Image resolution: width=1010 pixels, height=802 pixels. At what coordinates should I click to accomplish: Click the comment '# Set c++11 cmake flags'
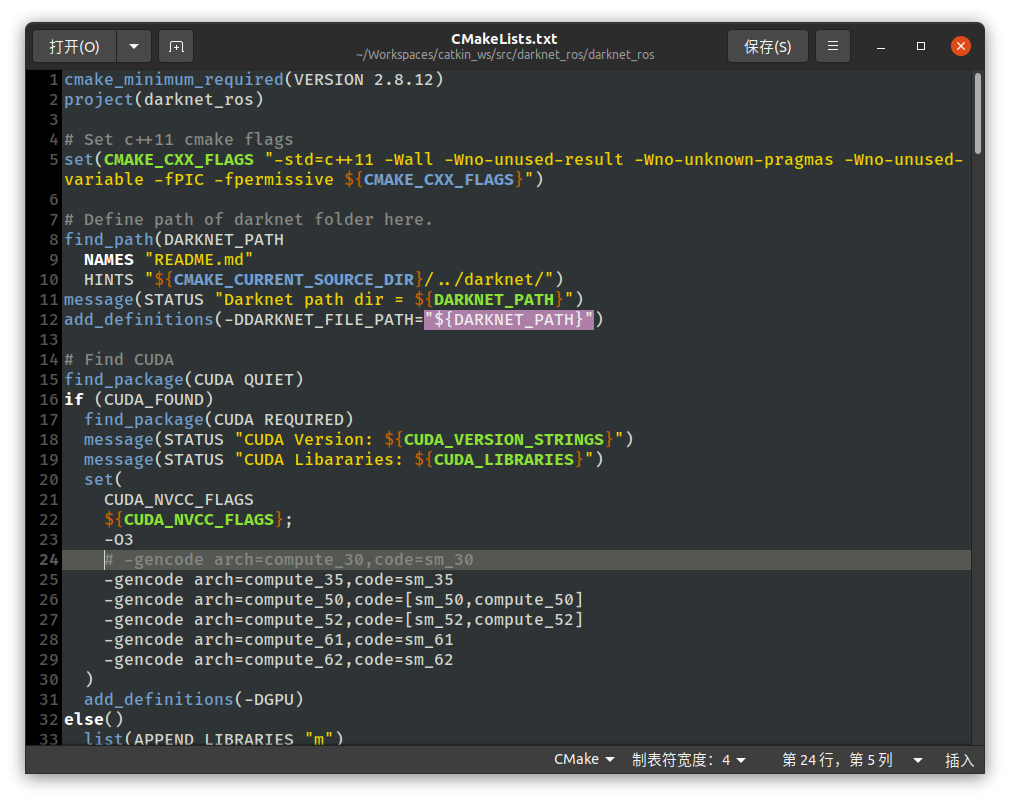[x=178, y=139]
